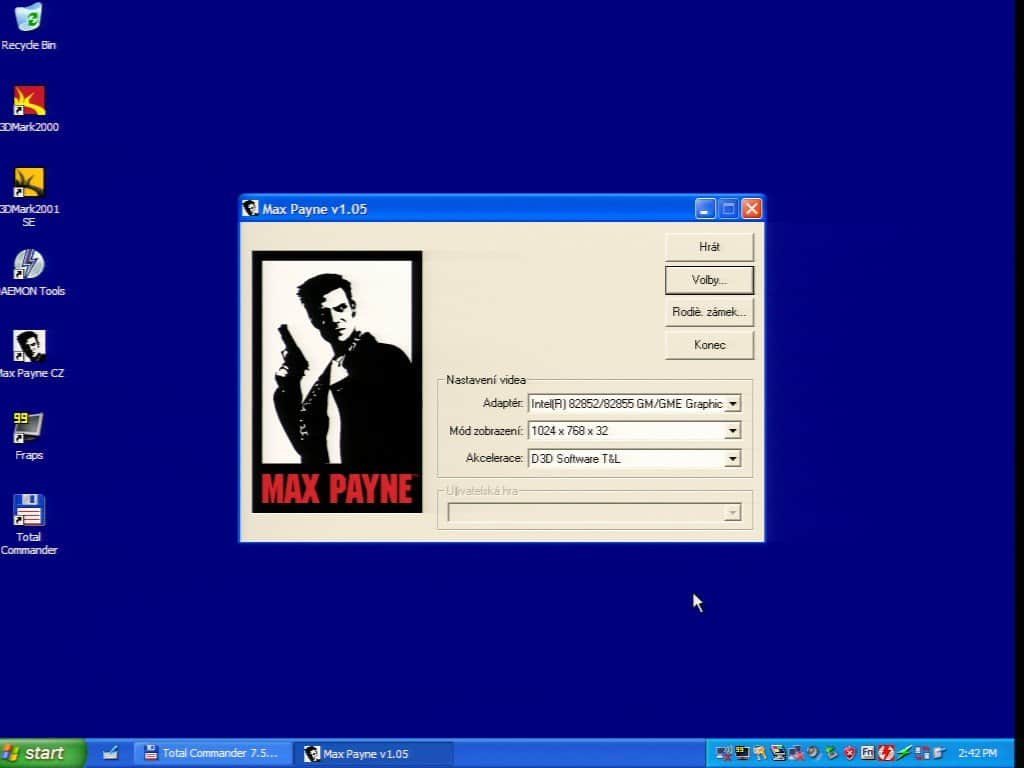The width and height of the screenshot is (1024, 768).
Task: Open the Recycle Bin desktop icon
Action: 28,26
